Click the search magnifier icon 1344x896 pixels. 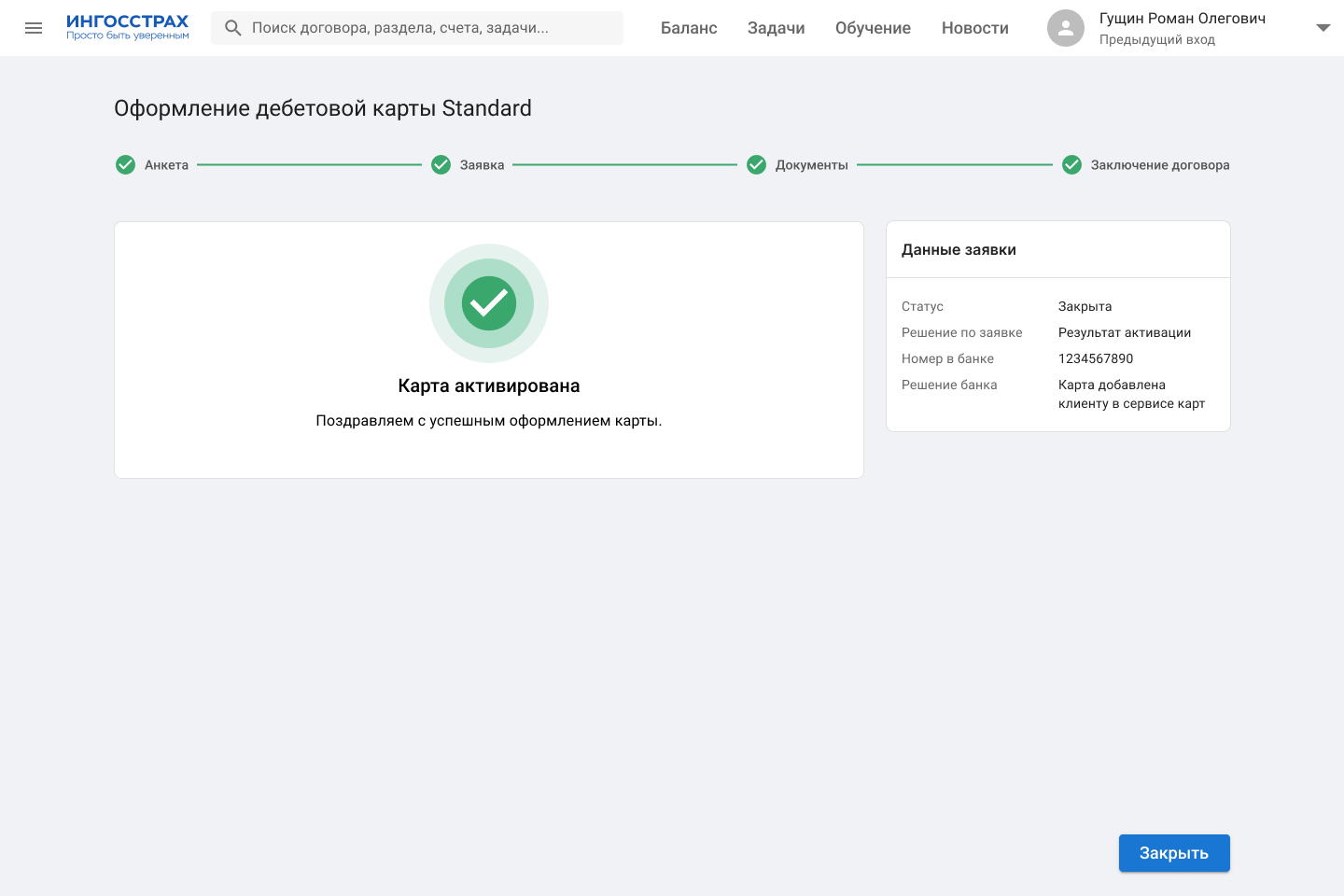click(x=233, y=28)
